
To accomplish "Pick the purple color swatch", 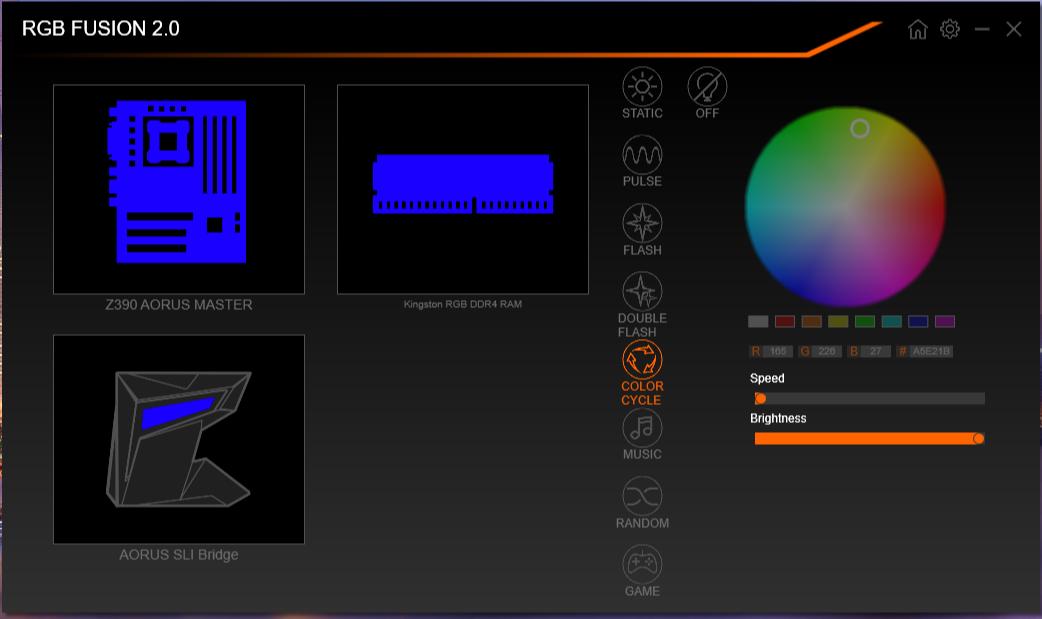I will tap(945, 322).
